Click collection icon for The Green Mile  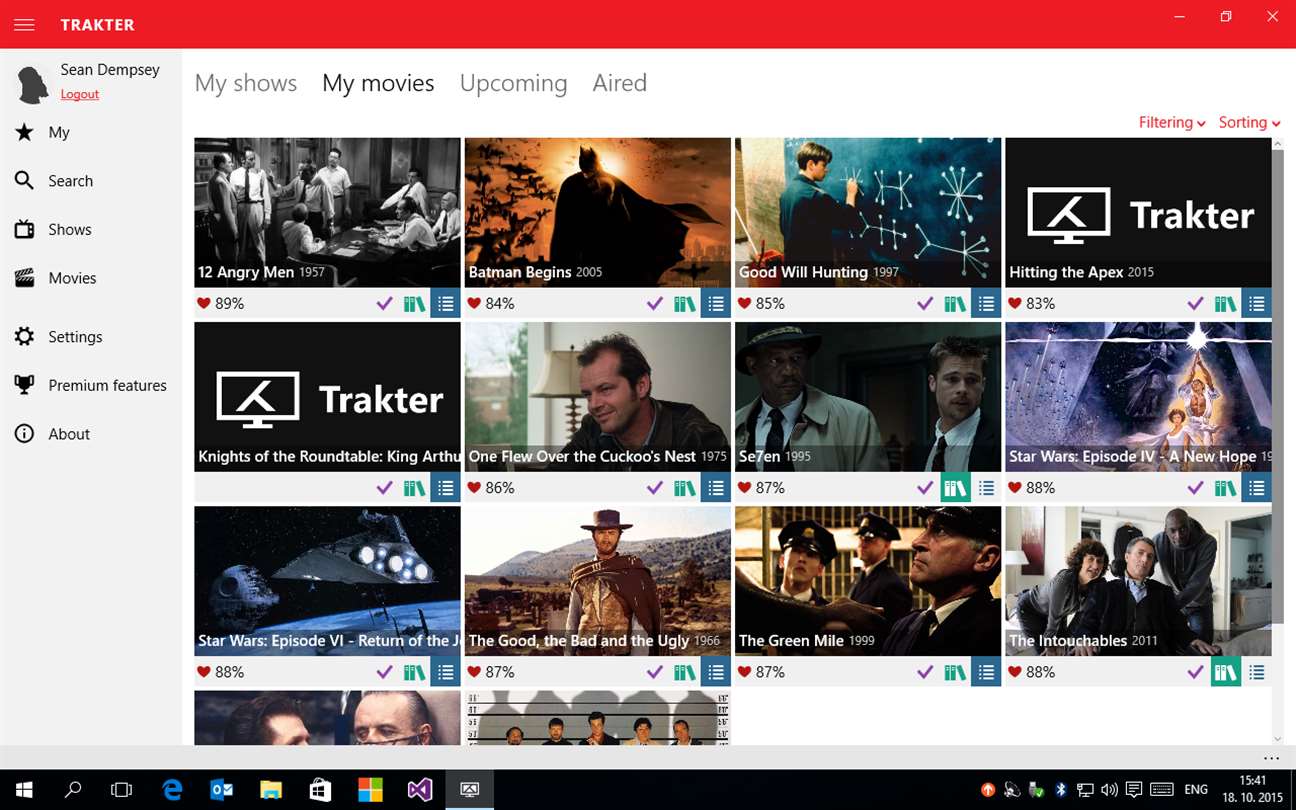pos(955,672)
